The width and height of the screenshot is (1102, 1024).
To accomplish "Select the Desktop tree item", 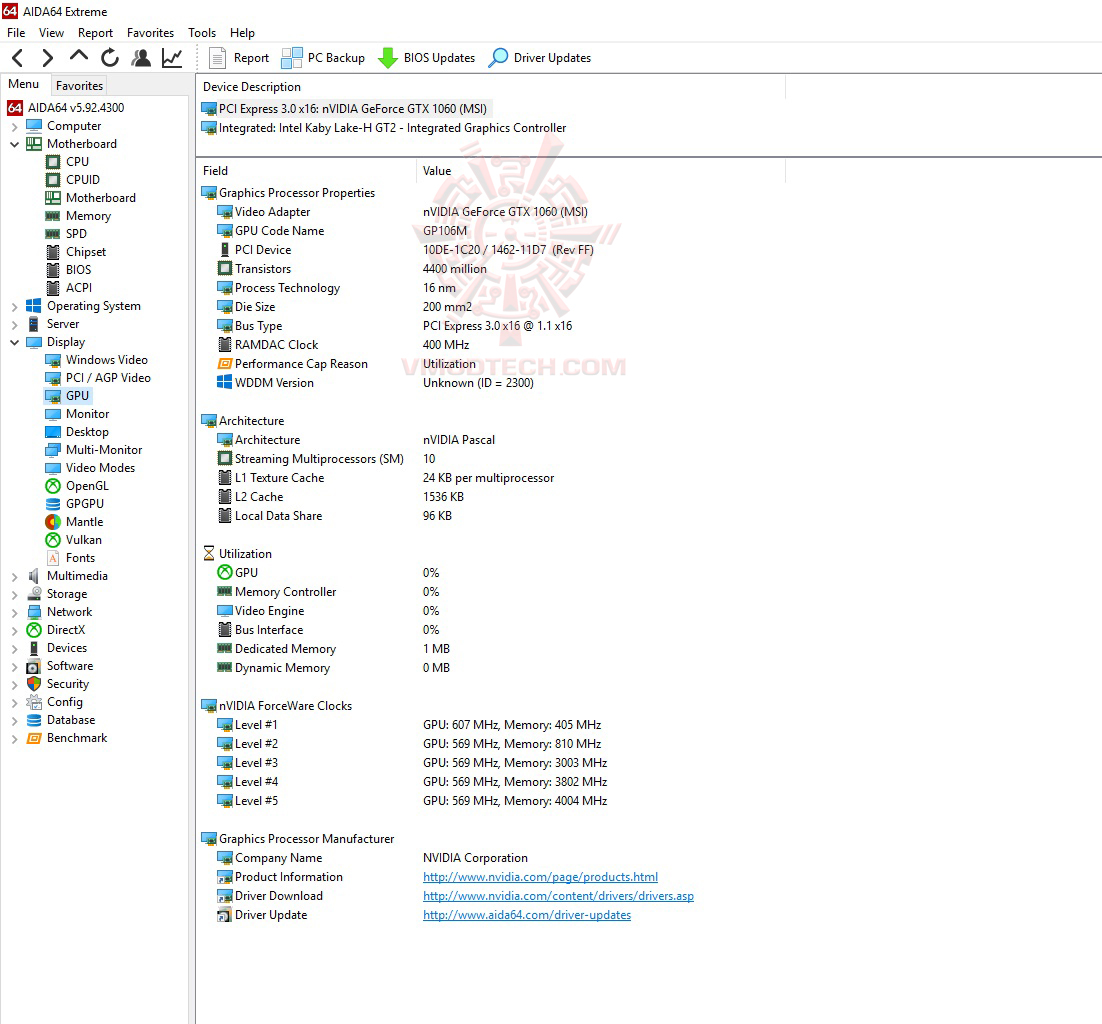I will click(x=77, y=432).
